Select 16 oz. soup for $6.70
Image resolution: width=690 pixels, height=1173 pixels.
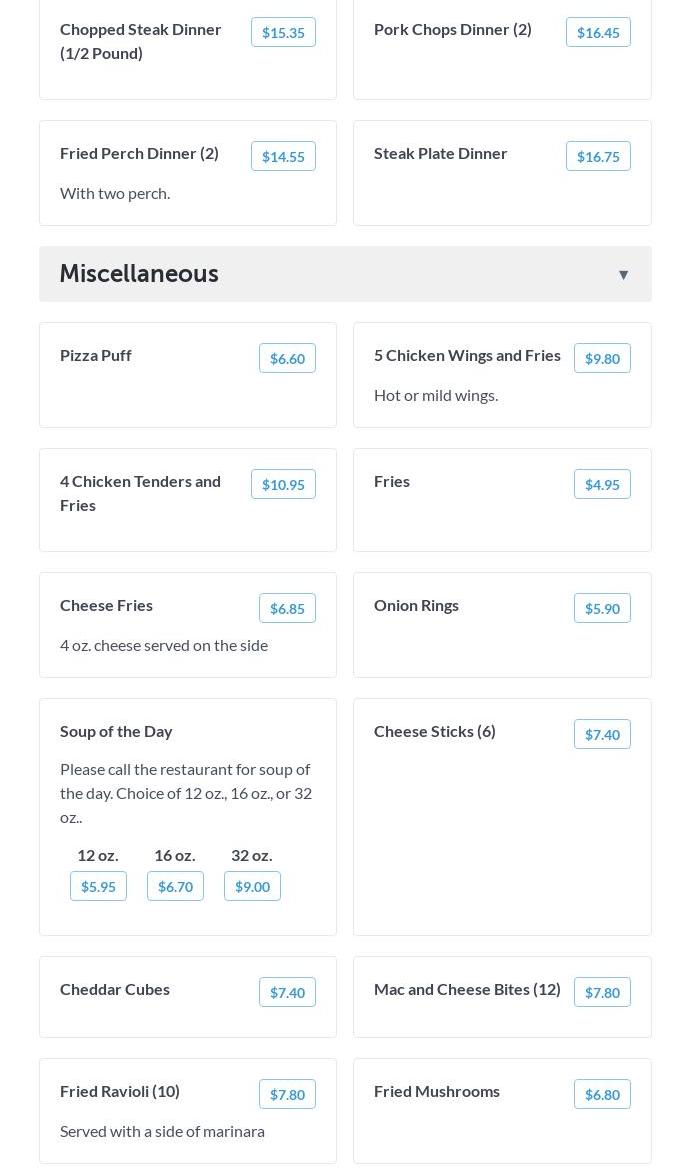coord(175,886)
